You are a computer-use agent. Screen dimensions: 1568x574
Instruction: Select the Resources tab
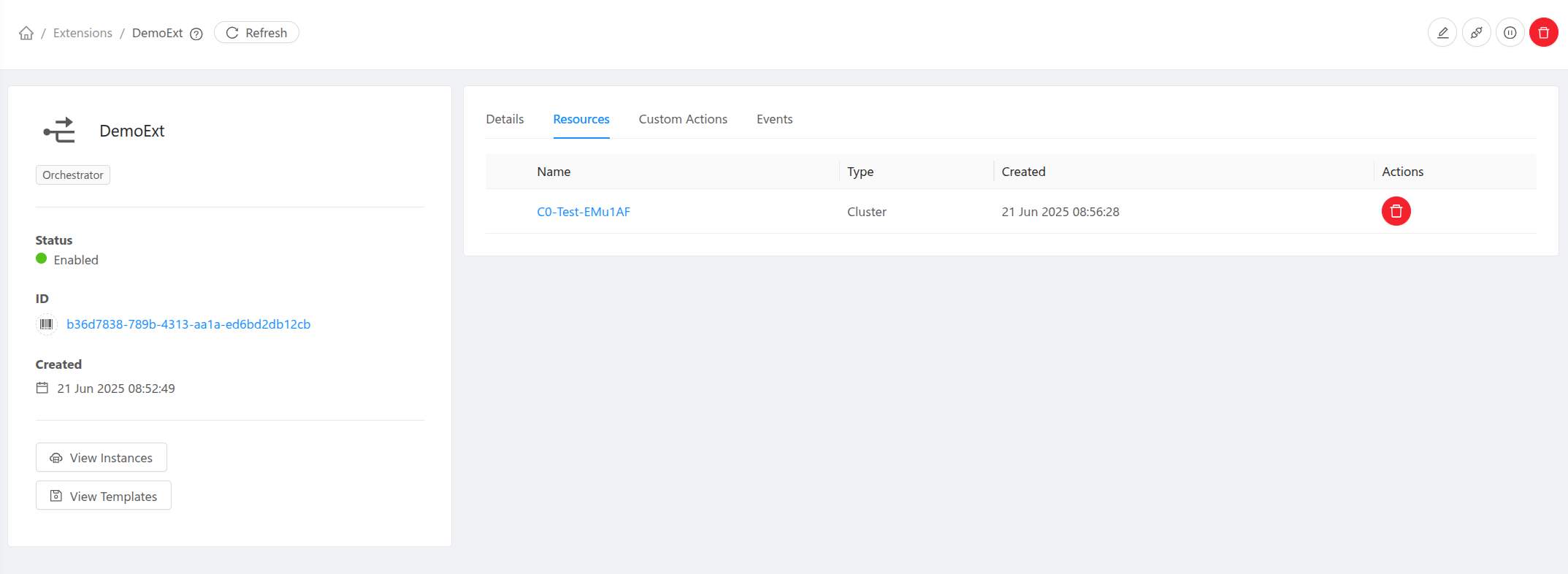(x=581, y=119)
